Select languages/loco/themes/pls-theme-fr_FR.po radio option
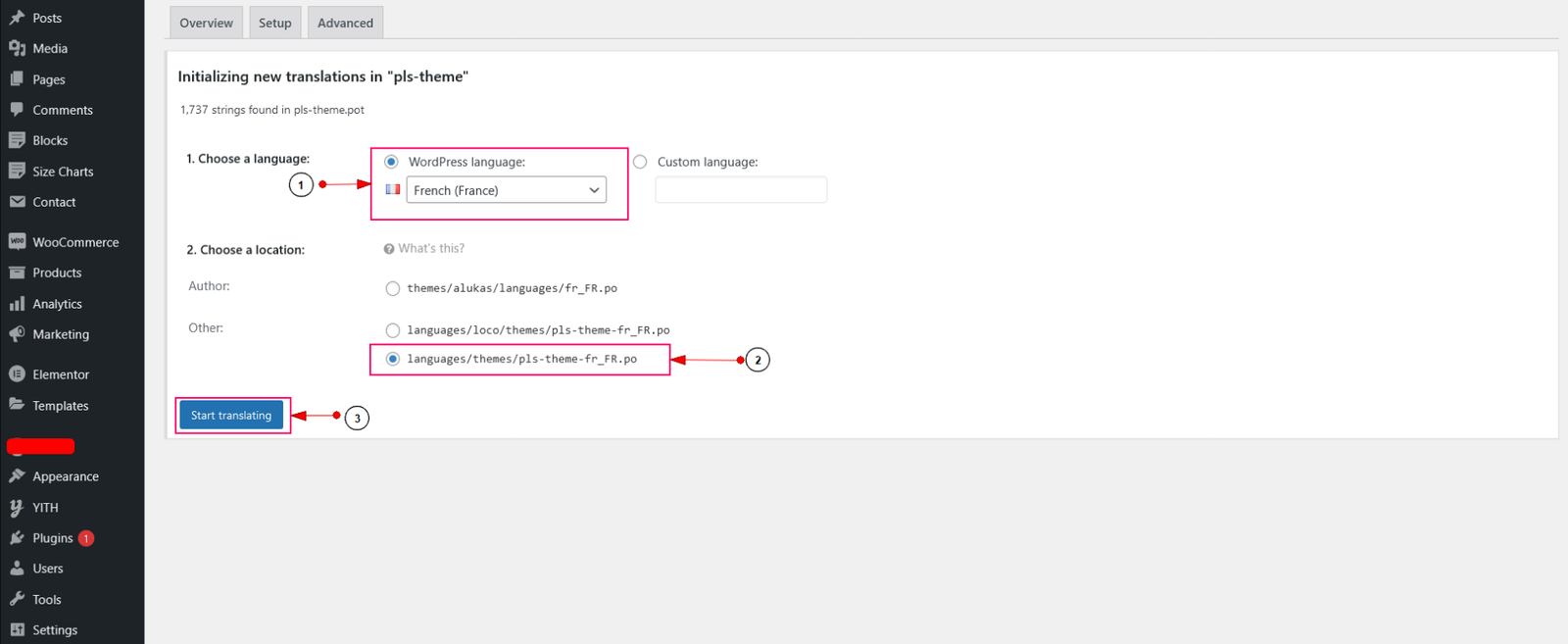The height and width of the screenshot is (644, 1568). click(x=393, y=330)
